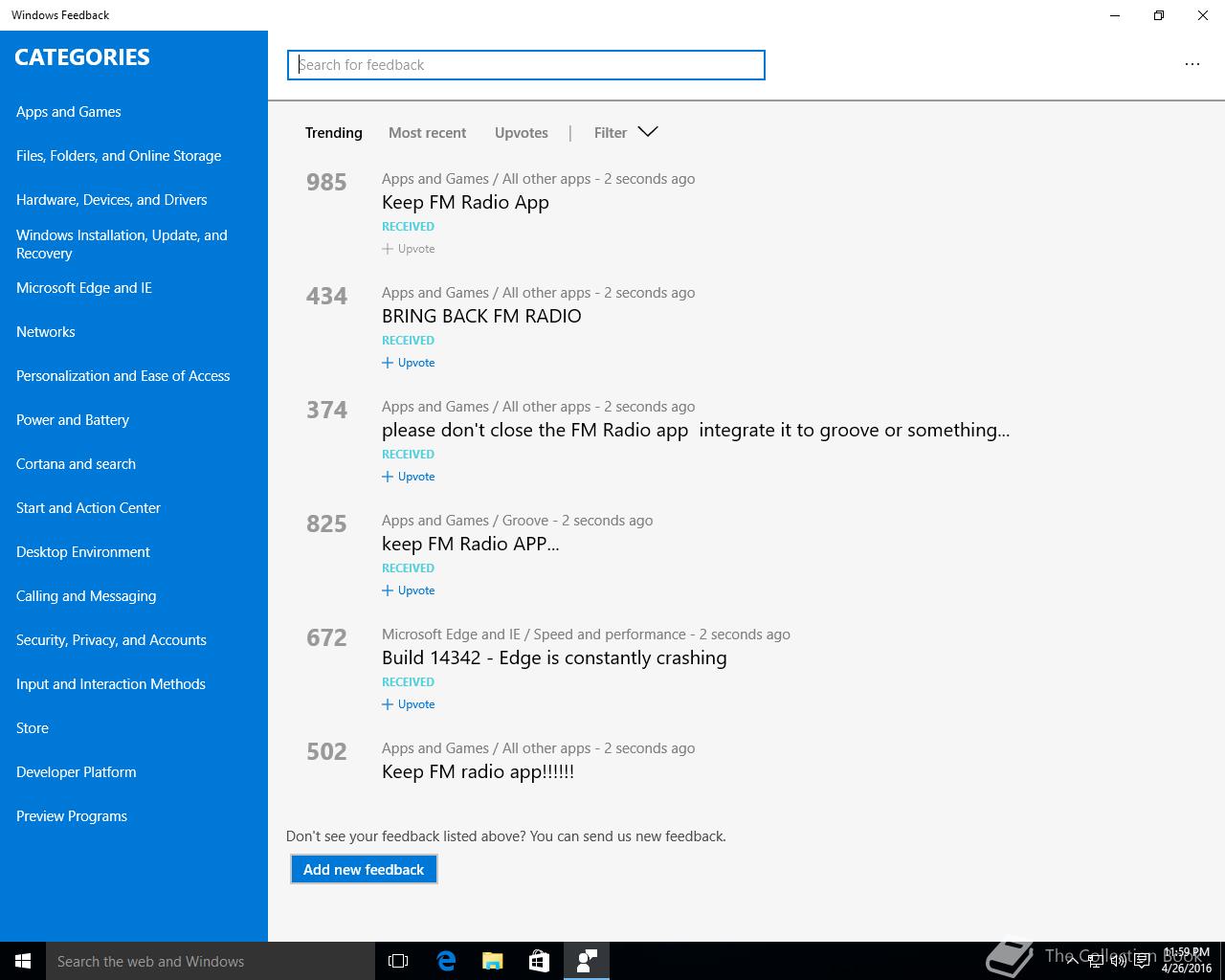Select Calling and Messaging category

click(x=86, y=596)
